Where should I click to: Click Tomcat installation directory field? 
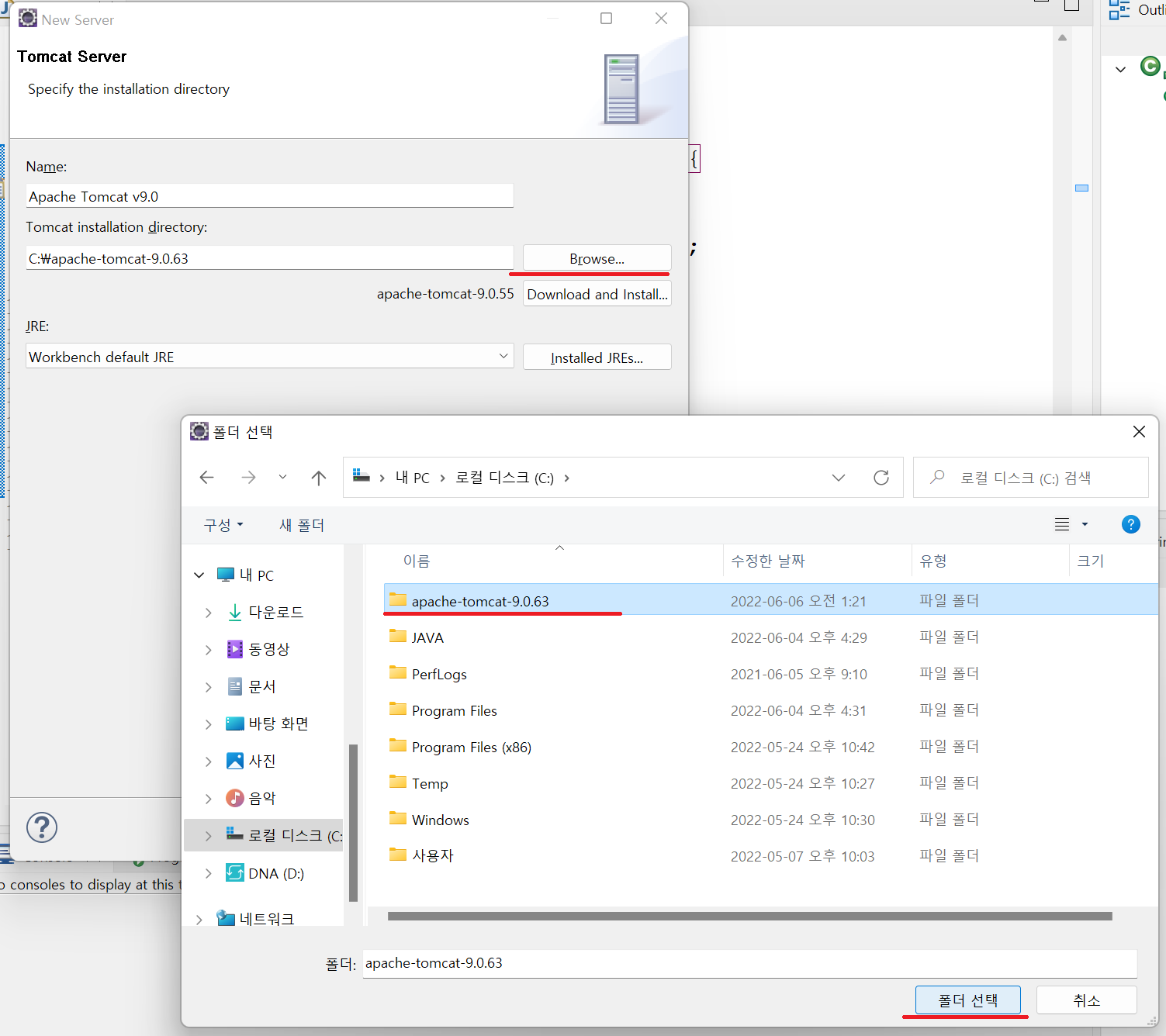(269, 258)
